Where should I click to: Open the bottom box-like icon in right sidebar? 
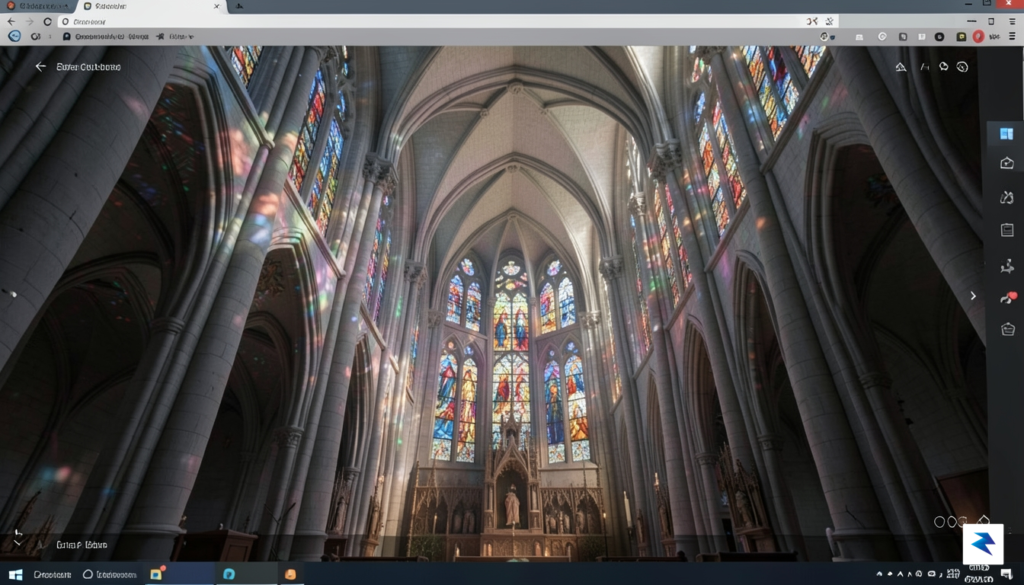[1008, 329]
